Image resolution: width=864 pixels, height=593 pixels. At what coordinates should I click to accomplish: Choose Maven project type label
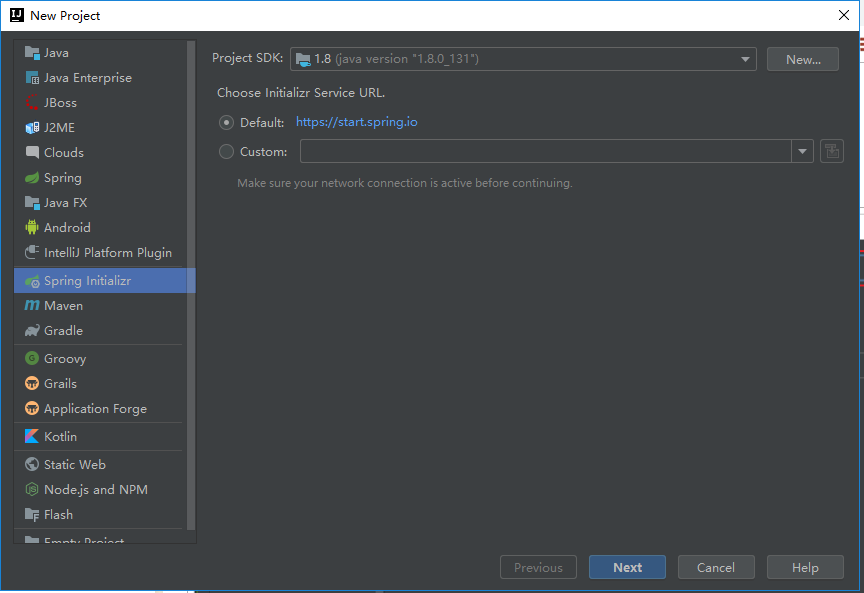(x=63, y=305)
